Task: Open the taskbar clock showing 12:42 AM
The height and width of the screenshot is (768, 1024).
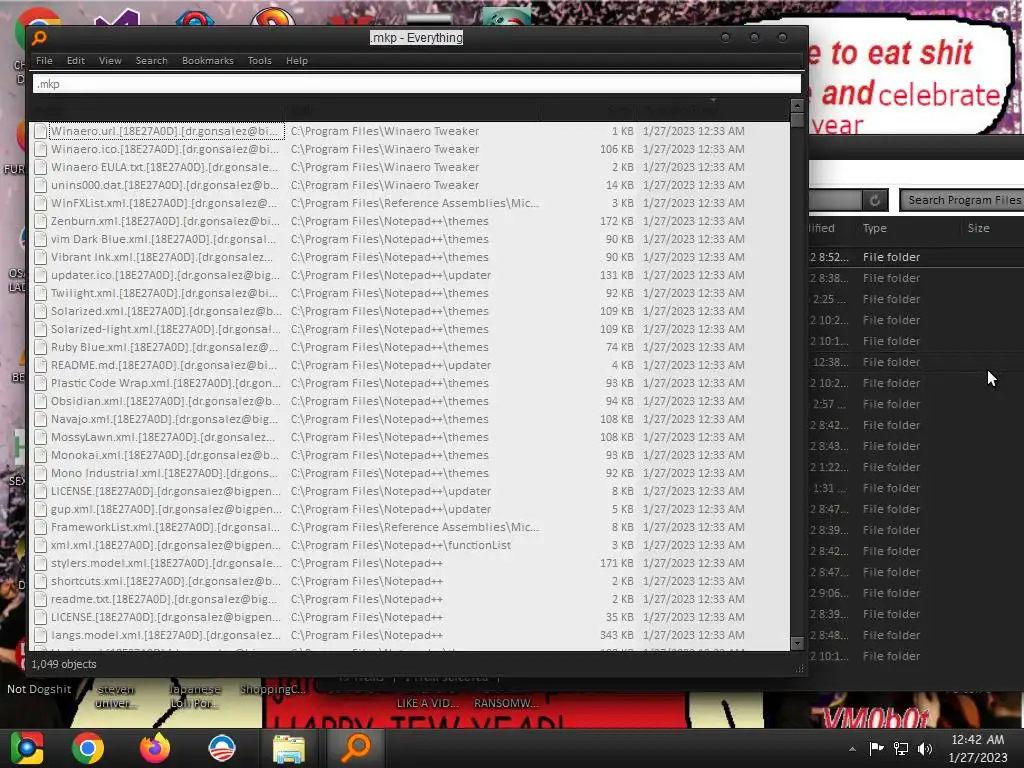Action: point(978,748)
